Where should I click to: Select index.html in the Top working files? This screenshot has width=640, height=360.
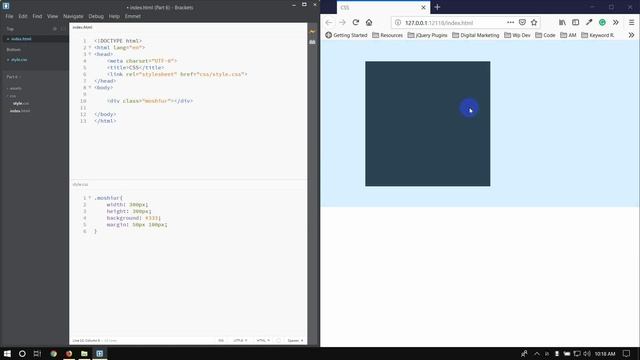pos(21,39)
